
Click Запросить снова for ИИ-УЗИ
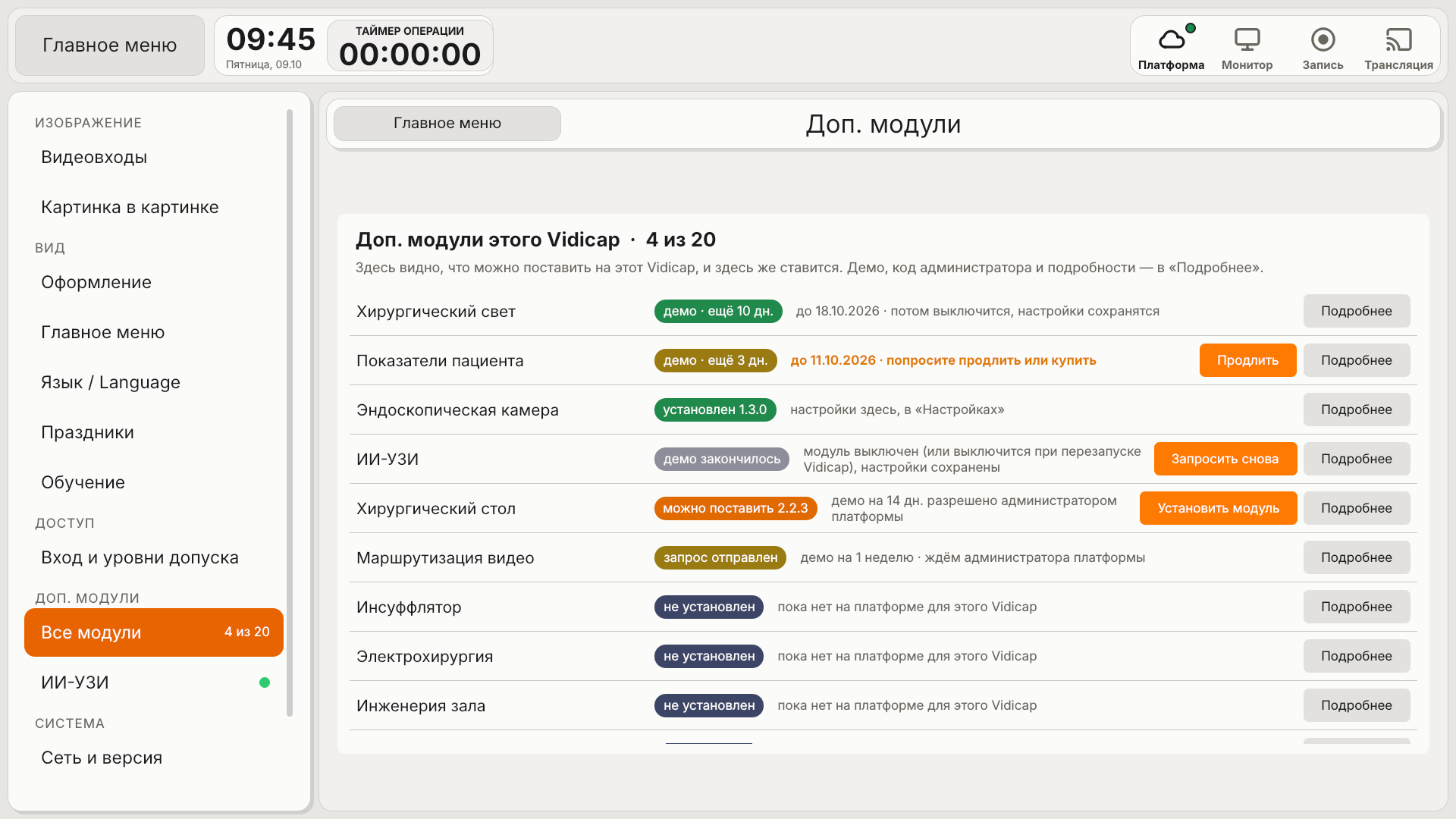coord(1225,459)
